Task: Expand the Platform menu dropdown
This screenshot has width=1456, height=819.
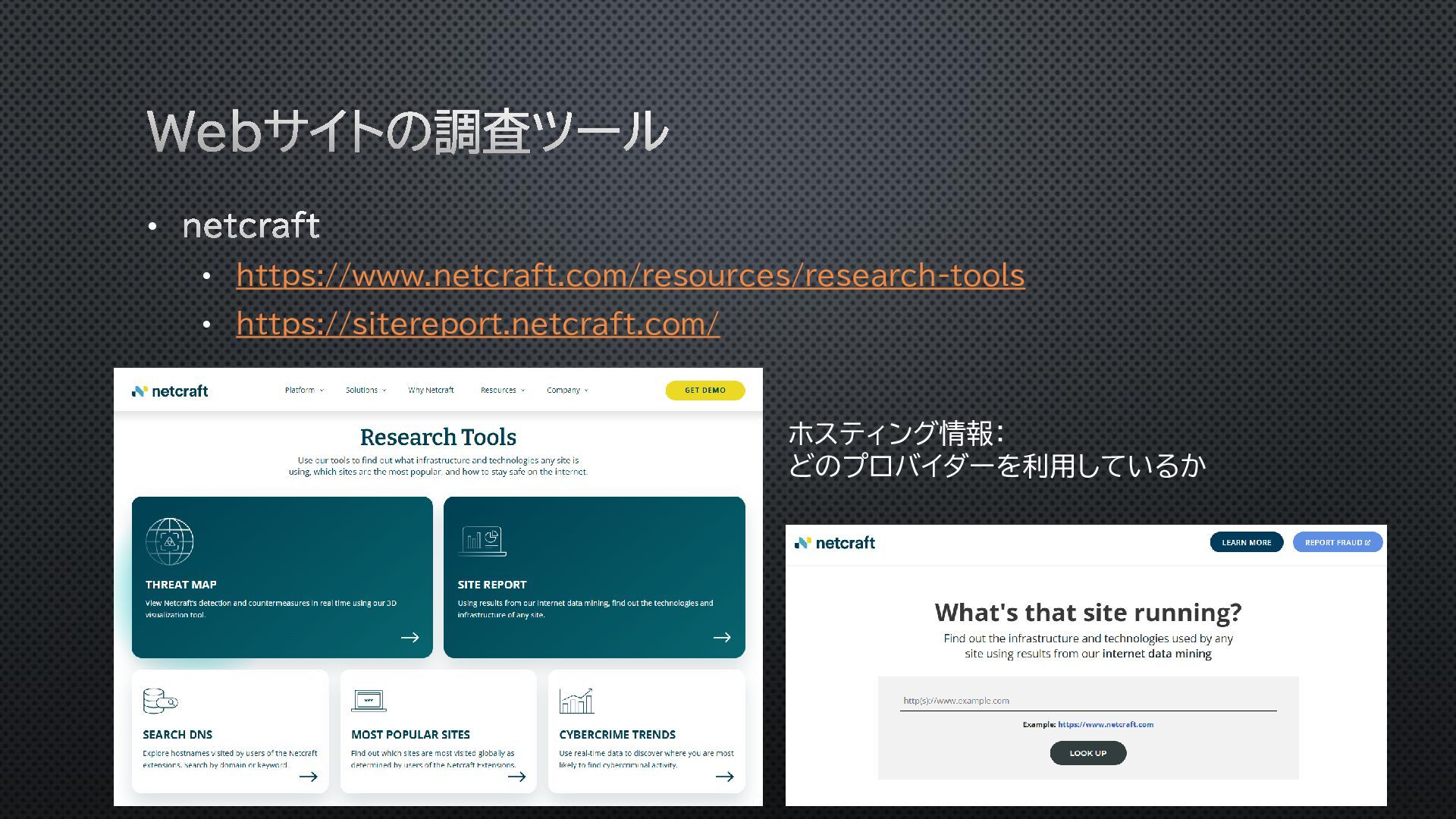Action: [x=304, y=390]
